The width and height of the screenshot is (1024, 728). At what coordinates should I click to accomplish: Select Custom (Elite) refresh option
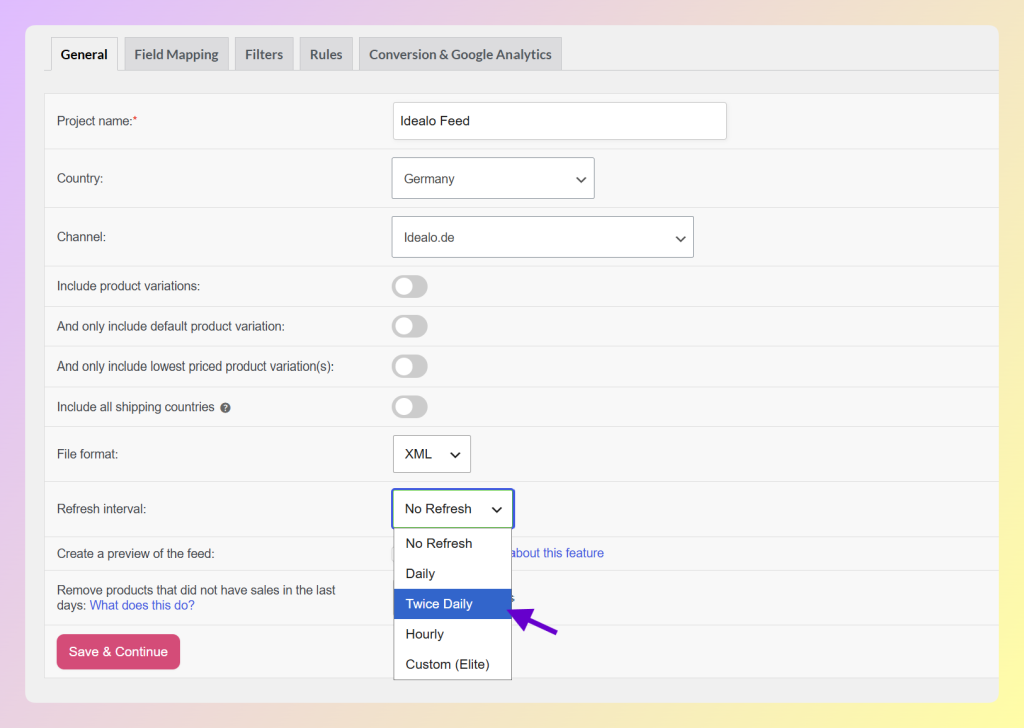[453, 664]
